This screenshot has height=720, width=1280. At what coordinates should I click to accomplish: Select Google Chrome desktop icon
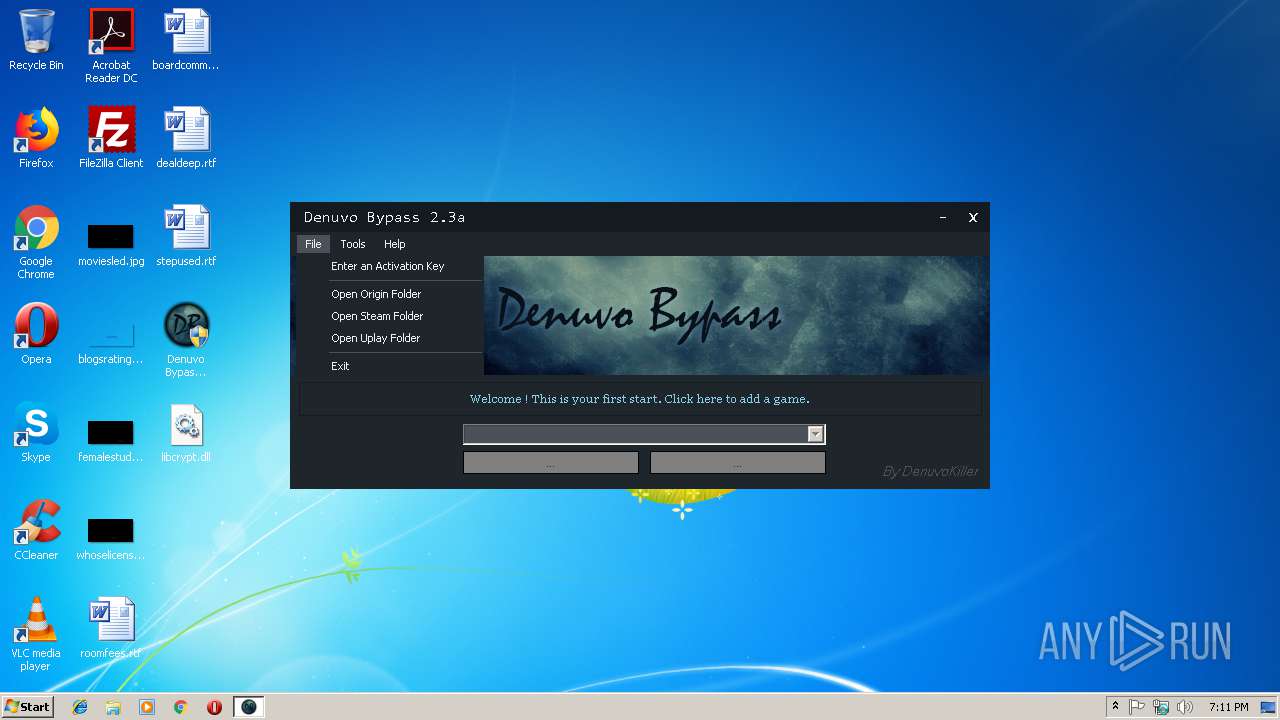[36, 242]
